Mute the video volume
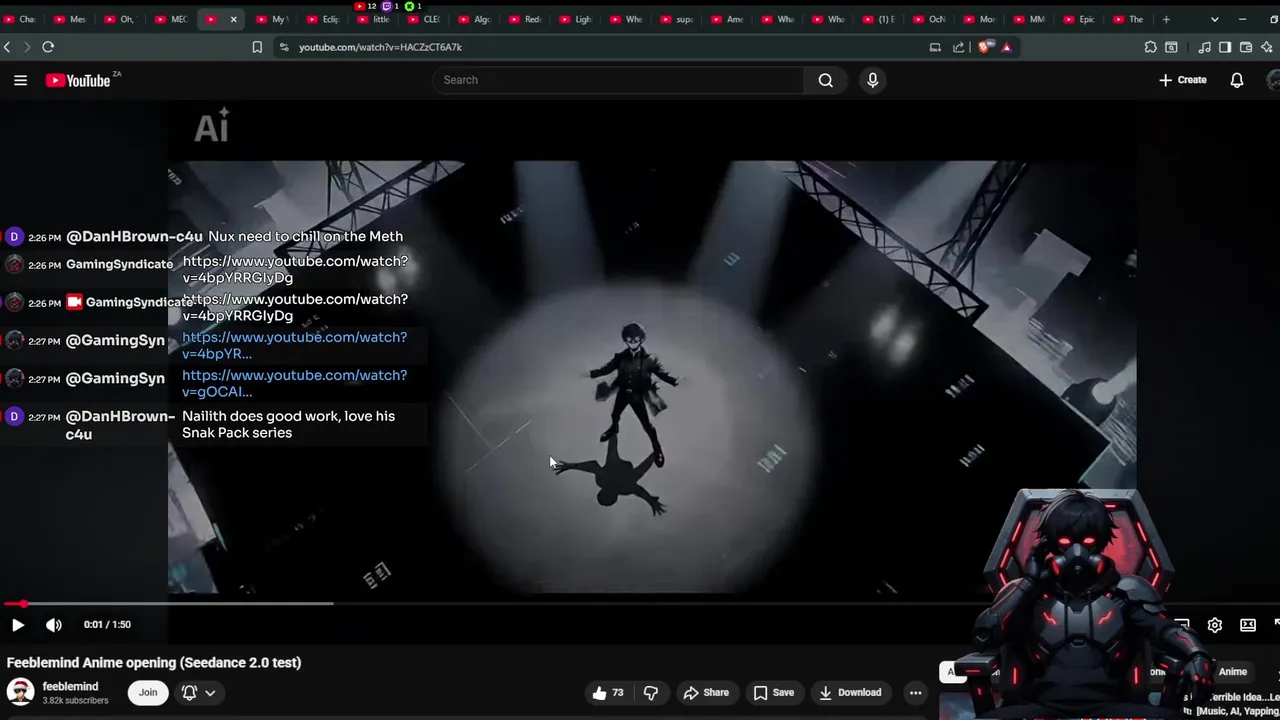Image resolution: width=1280 pixels, height=720 pixels. pyautogui.click(x=54, y=625)
